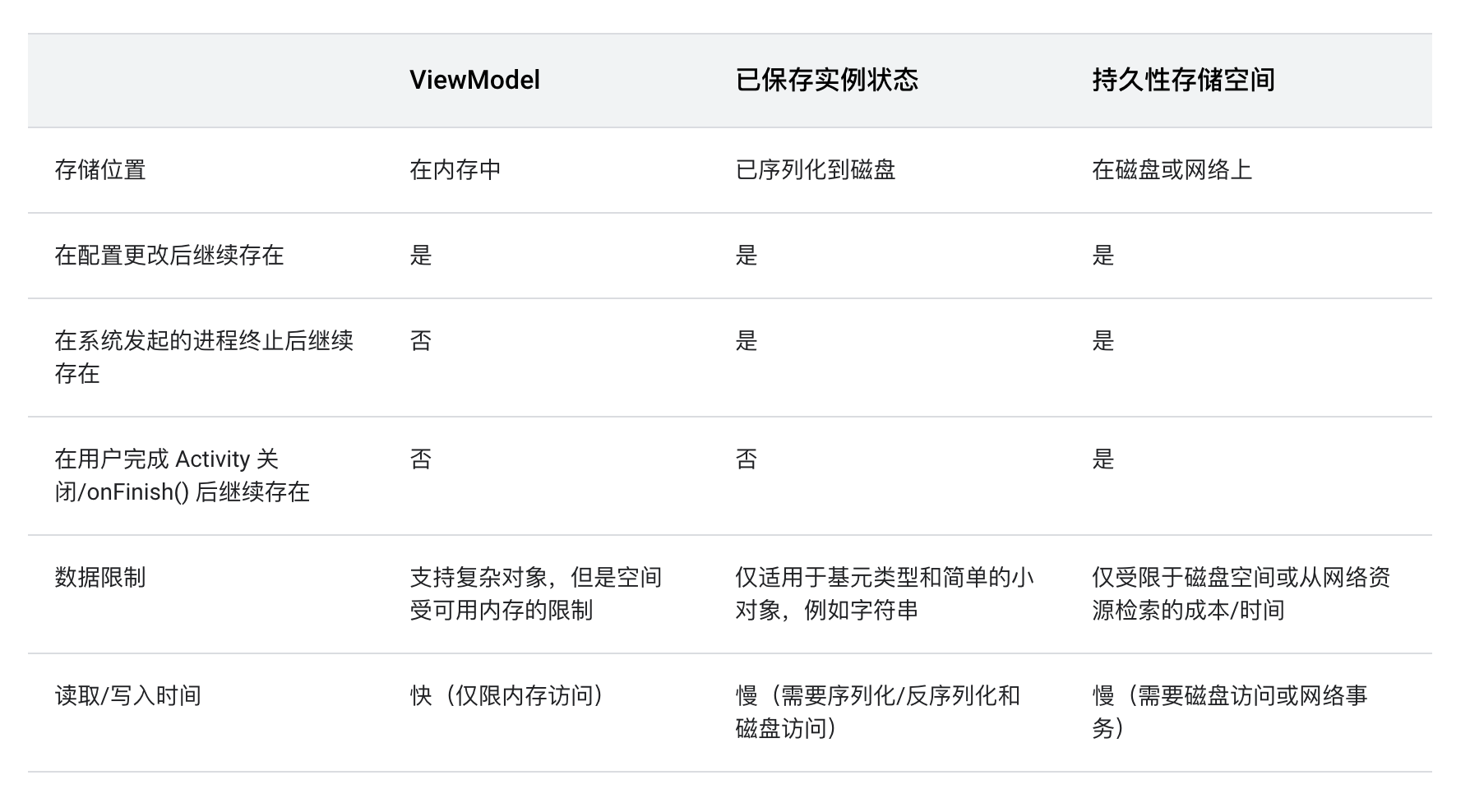Select the 存储位置 row label
Viewport: 1470px width, 812px height.
(100, 170)
